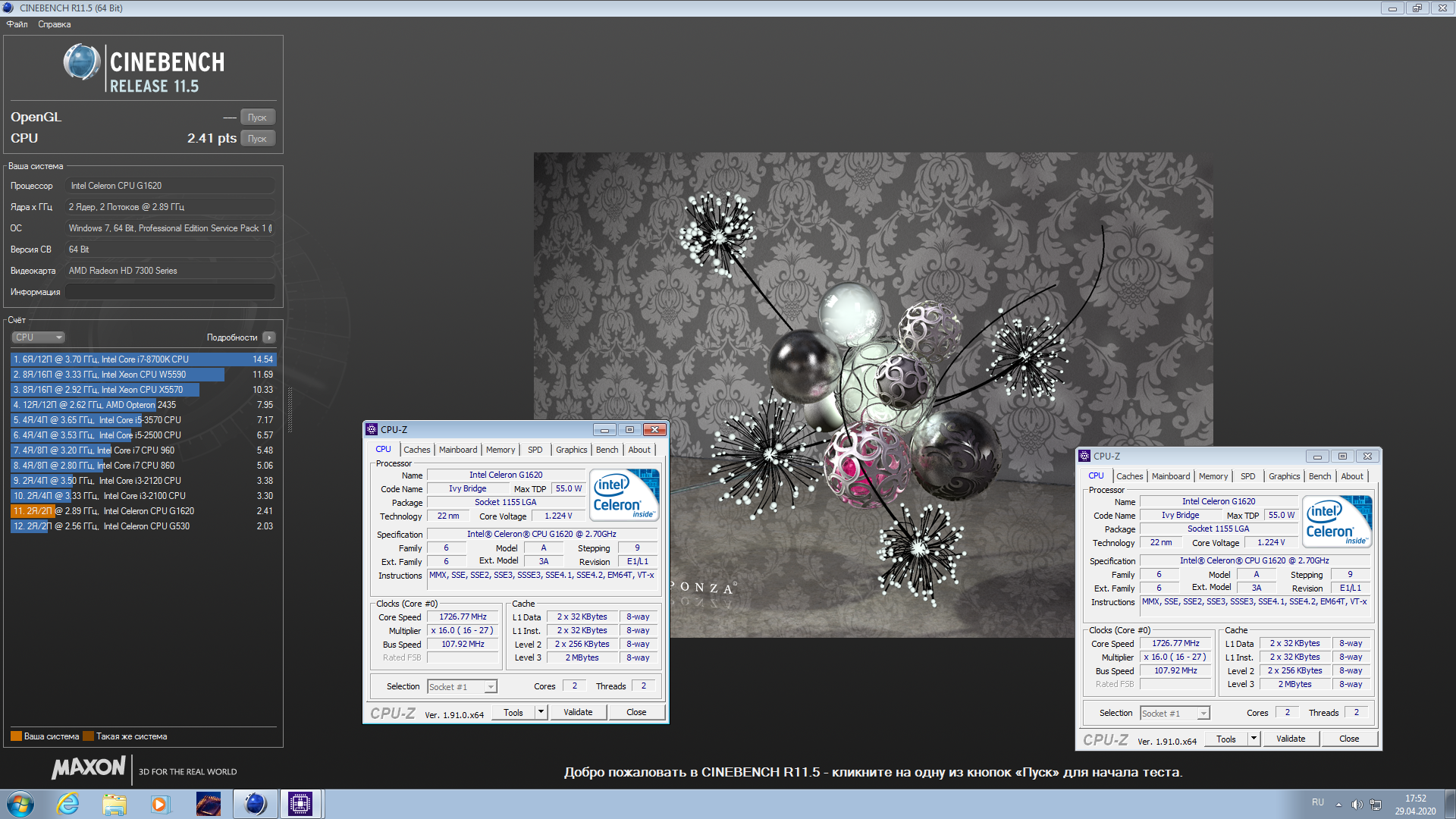This screenshot has width=1456, height=819.
Task: Expand Tools dropdown arrow in right CPU-Z
Action: (x=1254, y=739)
